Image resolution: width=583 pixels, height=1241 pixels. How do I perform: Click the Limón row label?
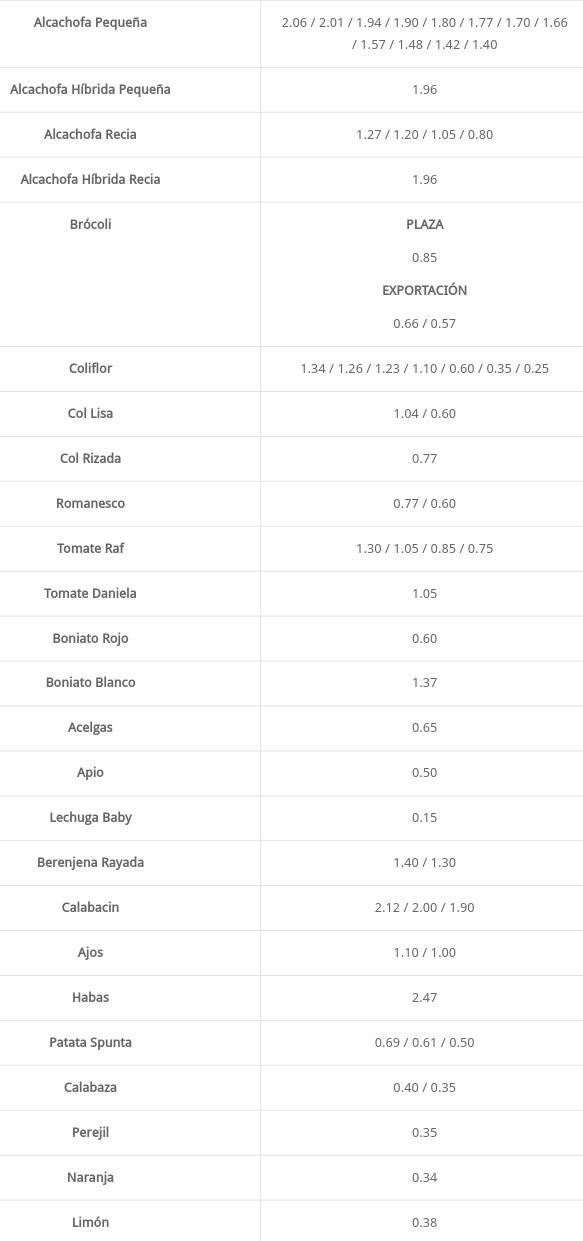tap(90, 1222)
